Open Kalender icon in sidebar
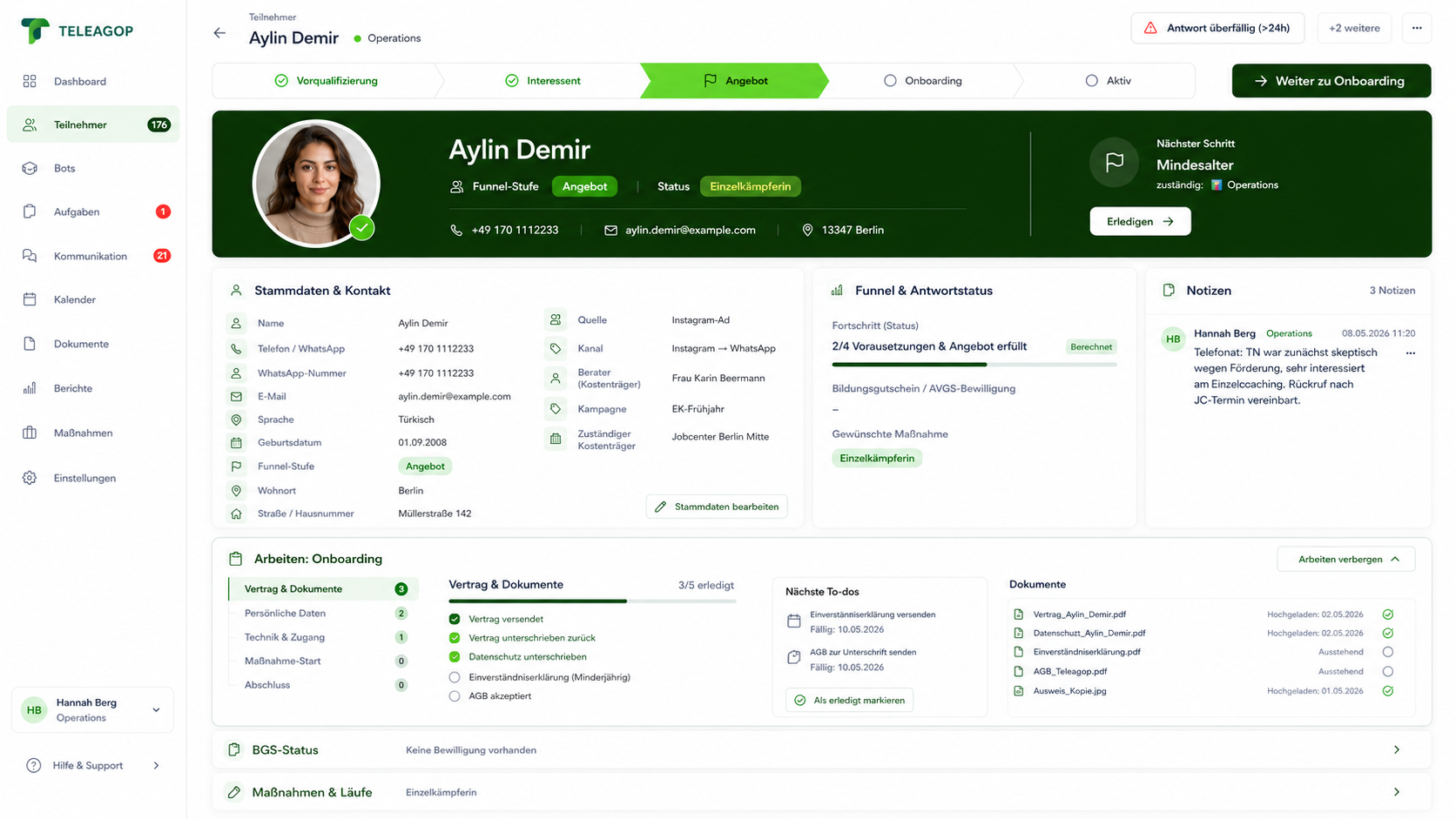 click(x=30, y=299)
